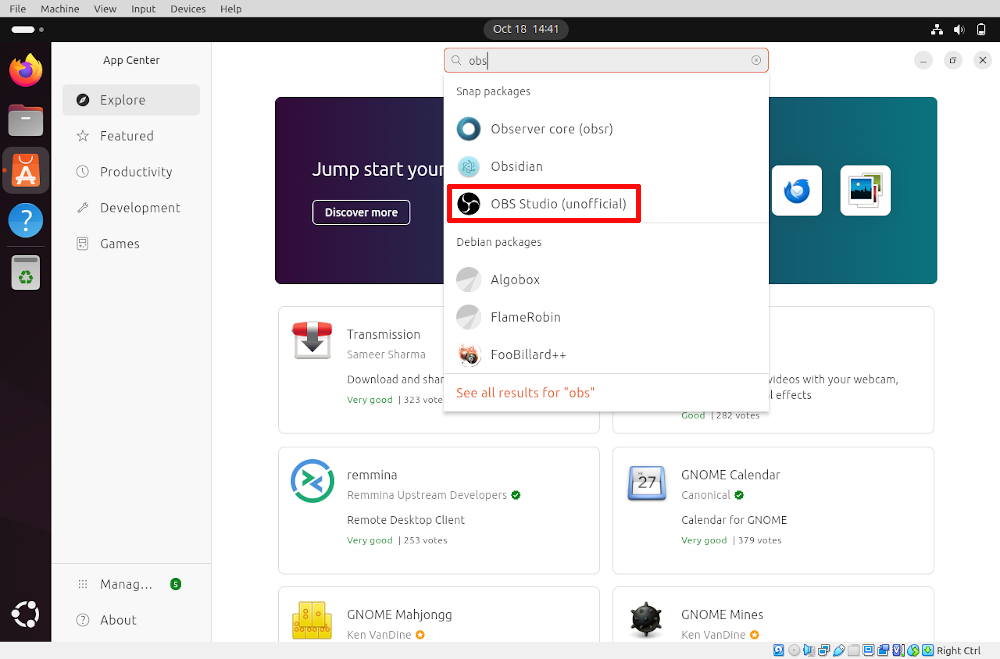The image size is (1000, 659).
Task: Click the Discover more button
Action: pyautogui.click(x=361, y=212)
